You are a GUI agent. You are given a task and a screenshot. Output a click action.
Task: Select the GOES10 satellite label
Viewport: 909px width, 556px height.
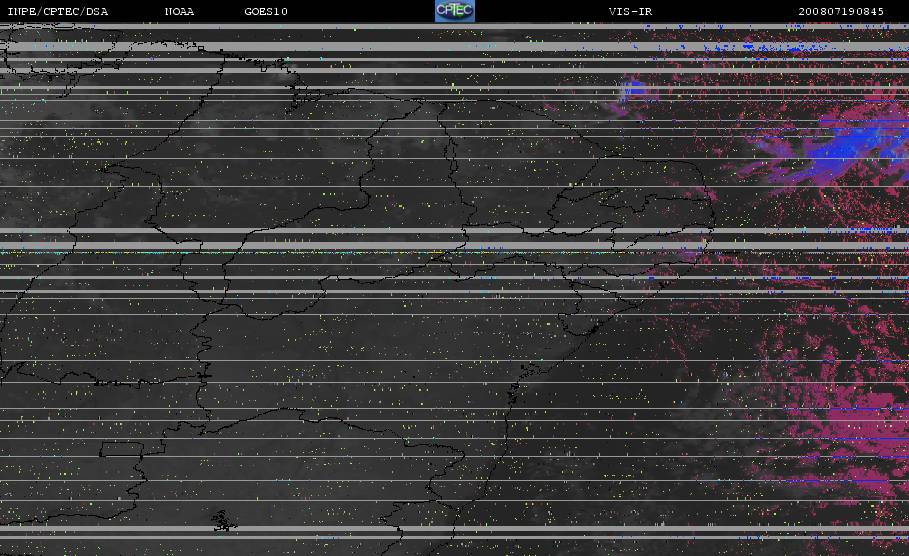tap(266, 11)
